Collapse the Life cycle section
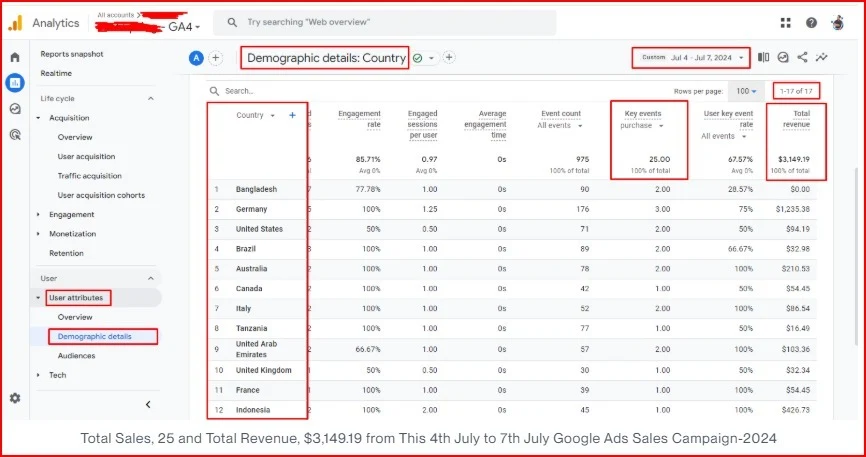 coord(151,98)
